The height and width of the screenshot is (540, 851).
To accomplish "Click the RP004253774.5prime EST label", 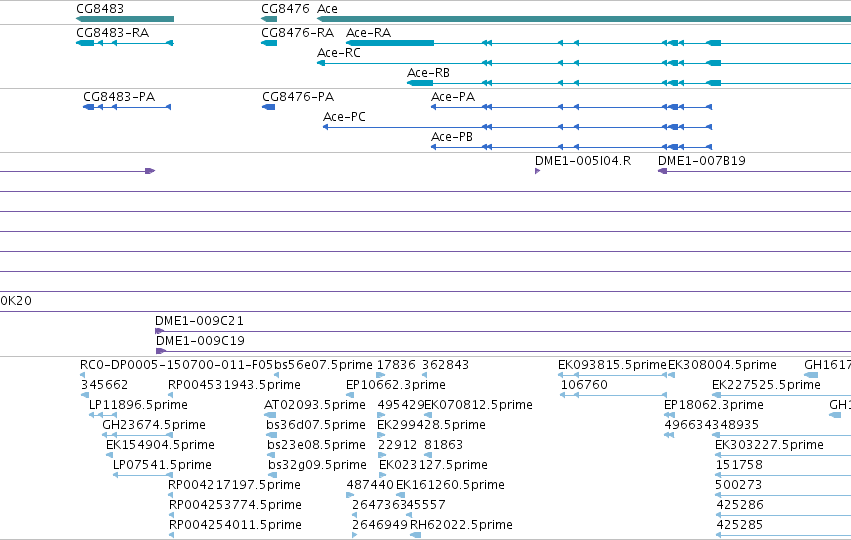I will point(236,505).
